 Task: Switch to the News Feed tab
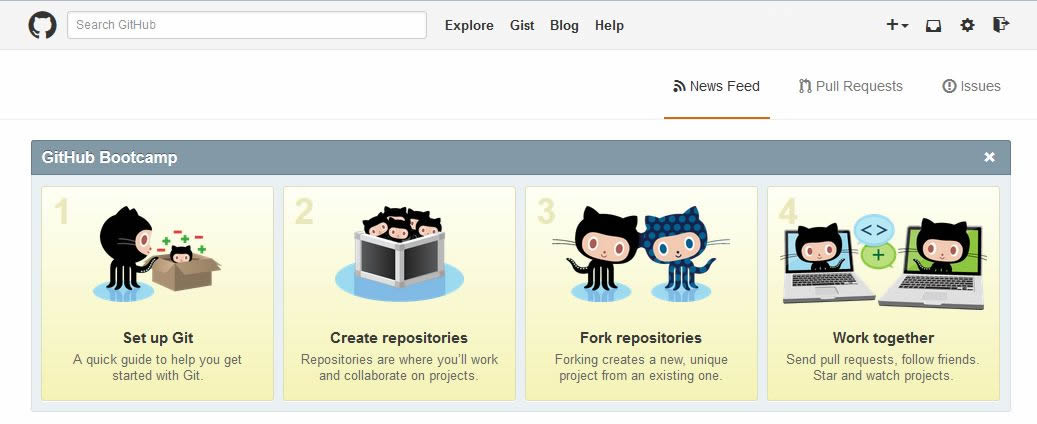point(716,86)
